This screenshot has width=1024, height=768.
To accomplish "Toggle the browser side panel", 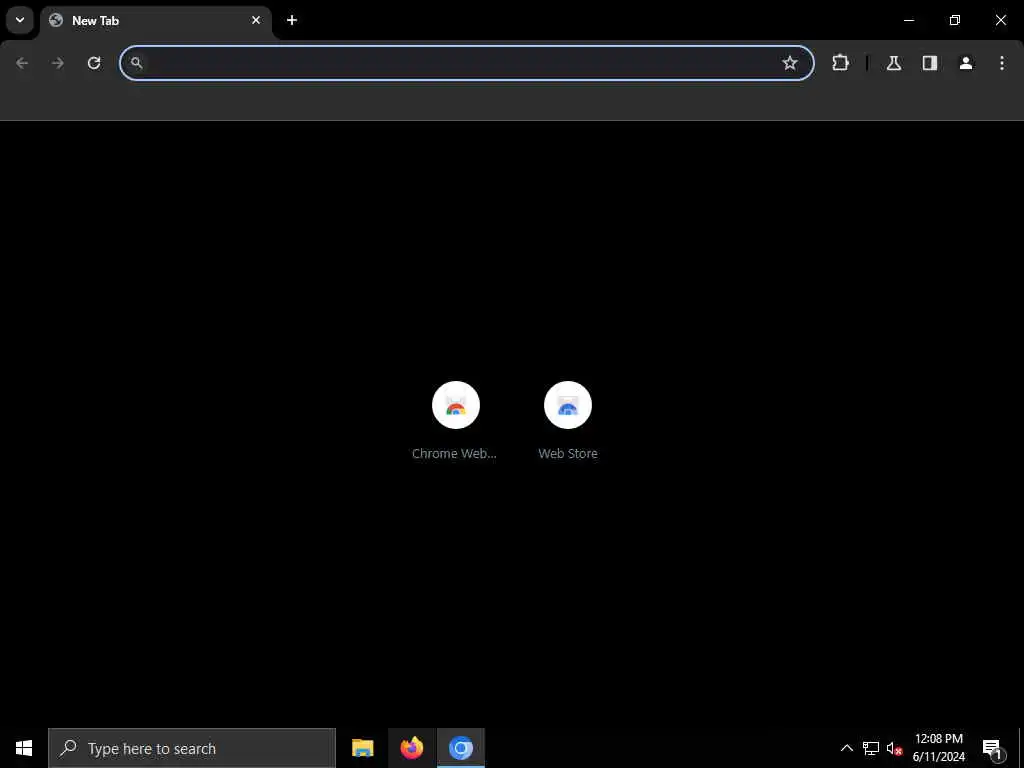I will point(930,63).
